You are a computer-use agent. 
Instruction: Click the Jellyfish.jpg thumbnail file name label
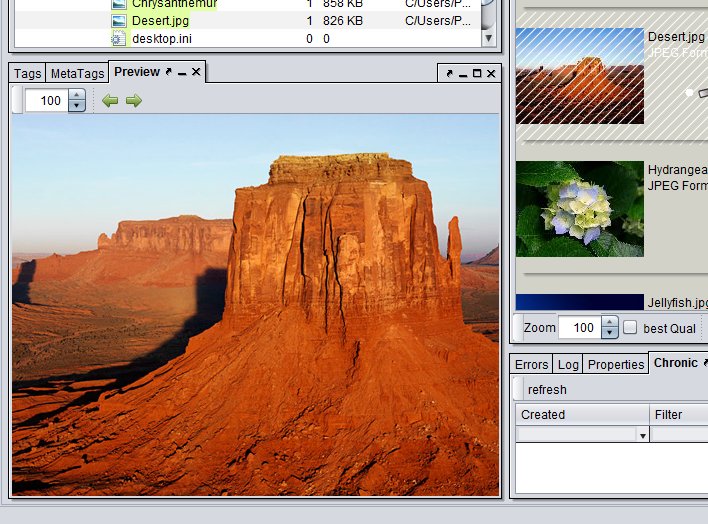click(x=678, y=302)
